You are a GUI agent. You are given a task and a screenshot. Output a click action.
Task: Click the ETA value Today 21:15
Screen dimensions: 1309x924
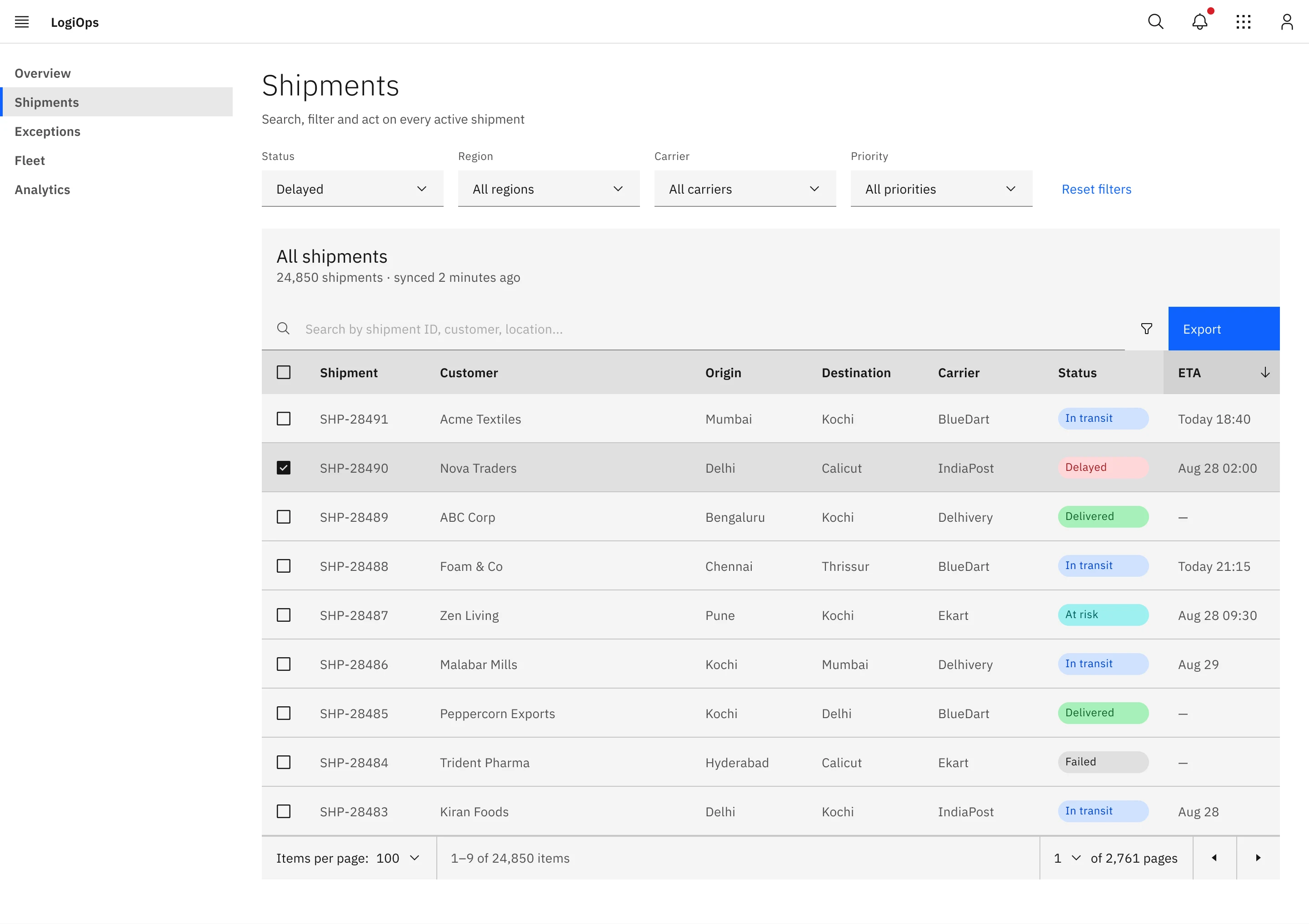point(1214,566)
